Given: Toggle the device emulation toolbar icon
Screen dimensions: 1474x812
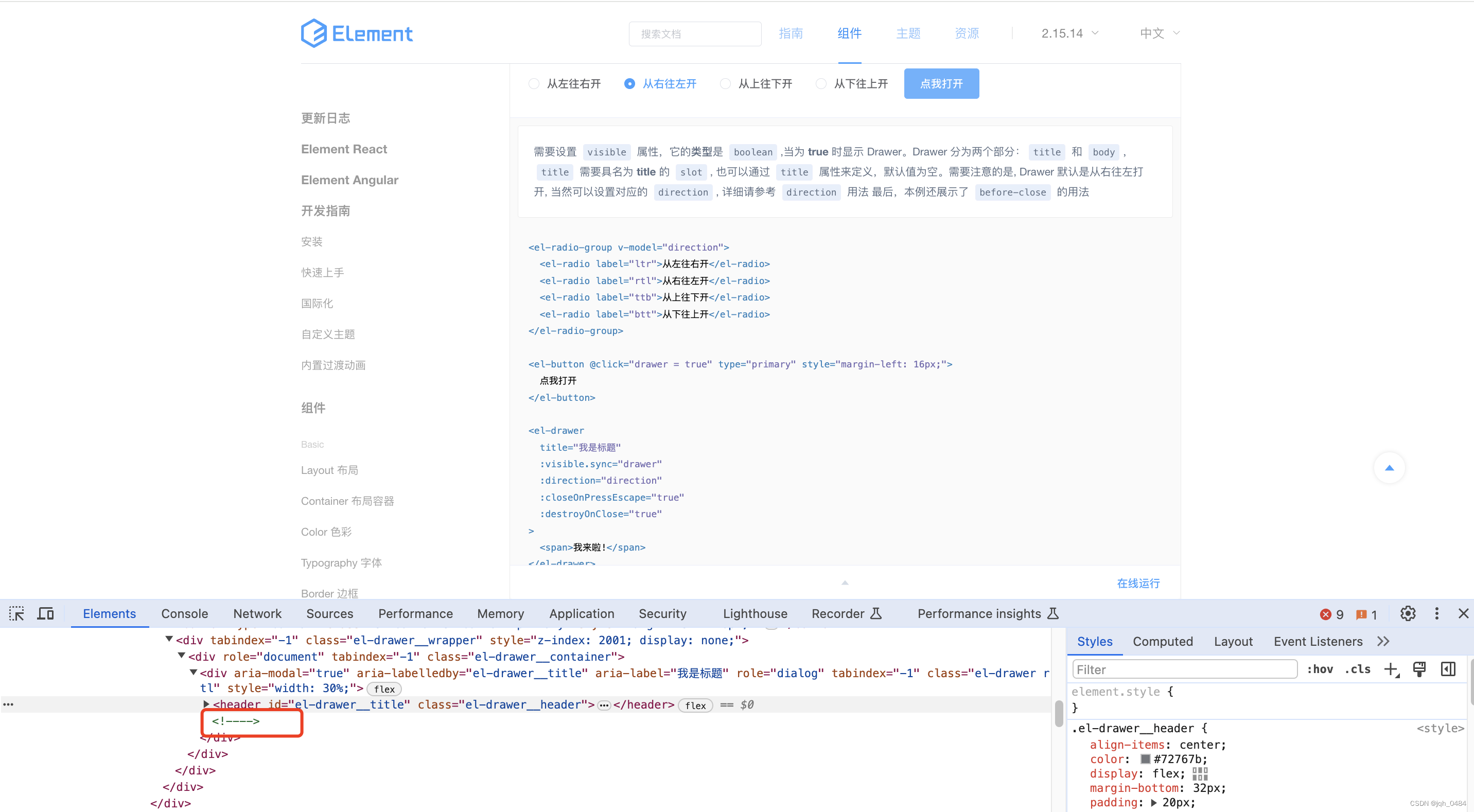Looking at the screenshot, I should click(45, 613).
